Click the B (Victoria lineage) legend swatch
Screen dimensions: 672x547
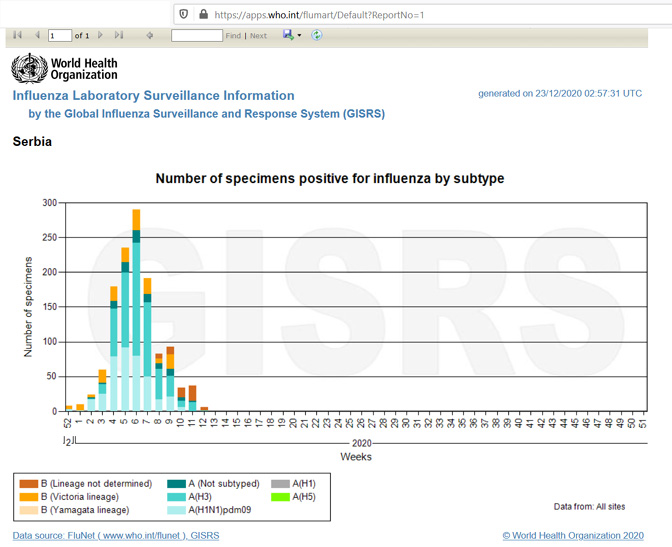click(28, 497)
